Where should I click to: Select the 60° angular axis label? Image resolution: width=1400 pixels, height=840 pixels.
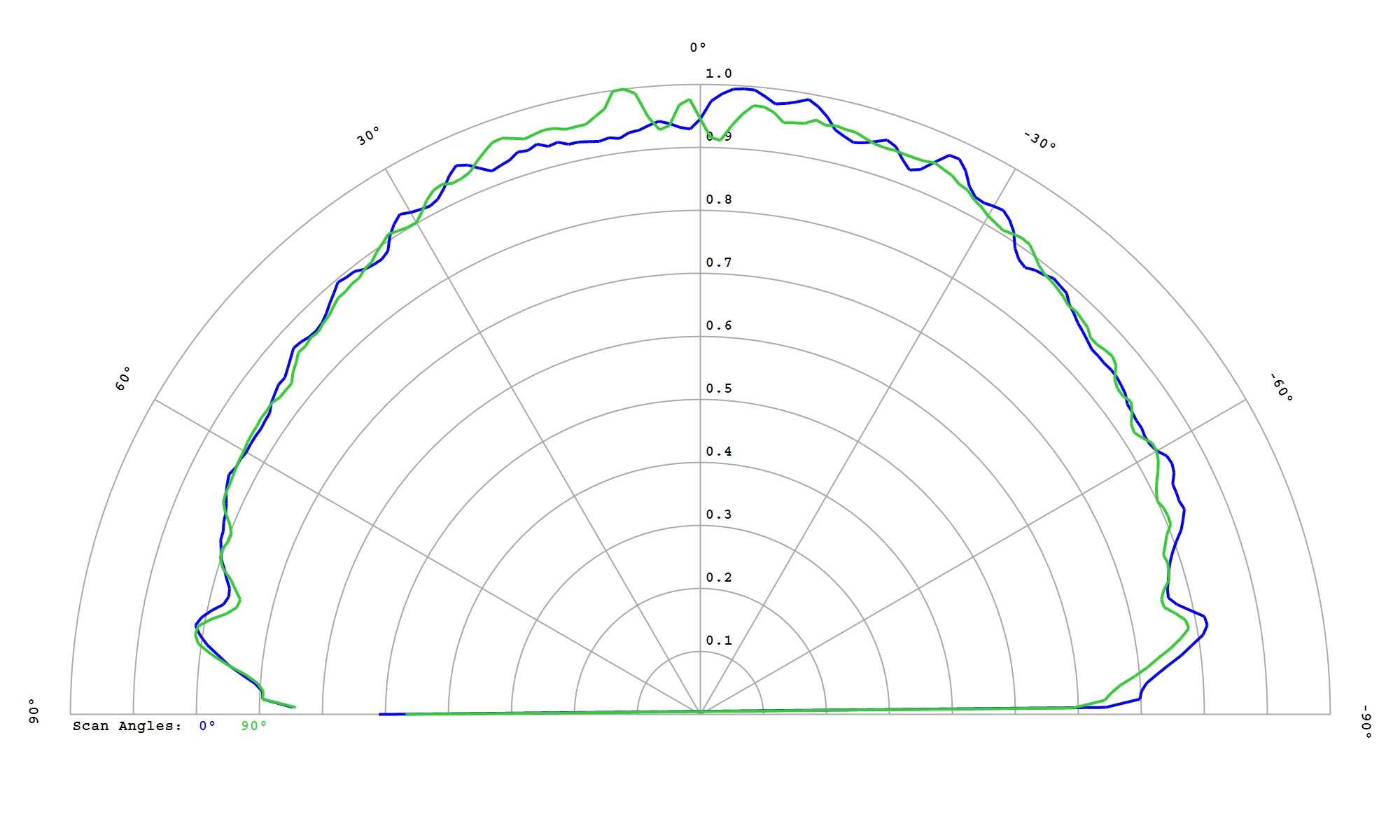(123, 378)
